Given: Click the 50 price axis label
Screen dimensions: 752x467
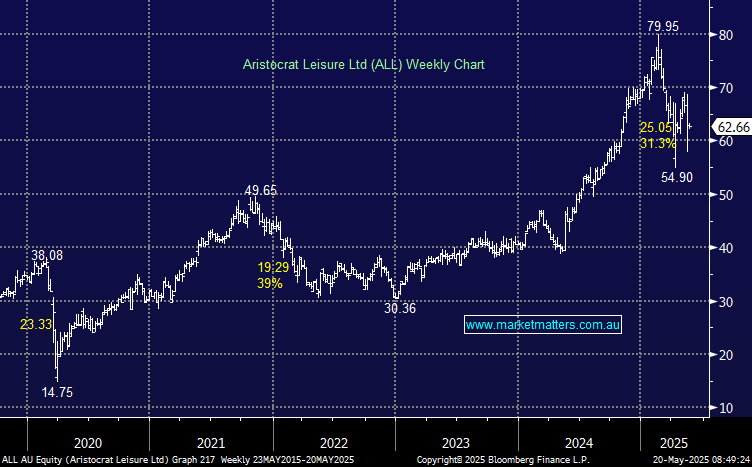Looking at the screenshot, I should [726, 195].
